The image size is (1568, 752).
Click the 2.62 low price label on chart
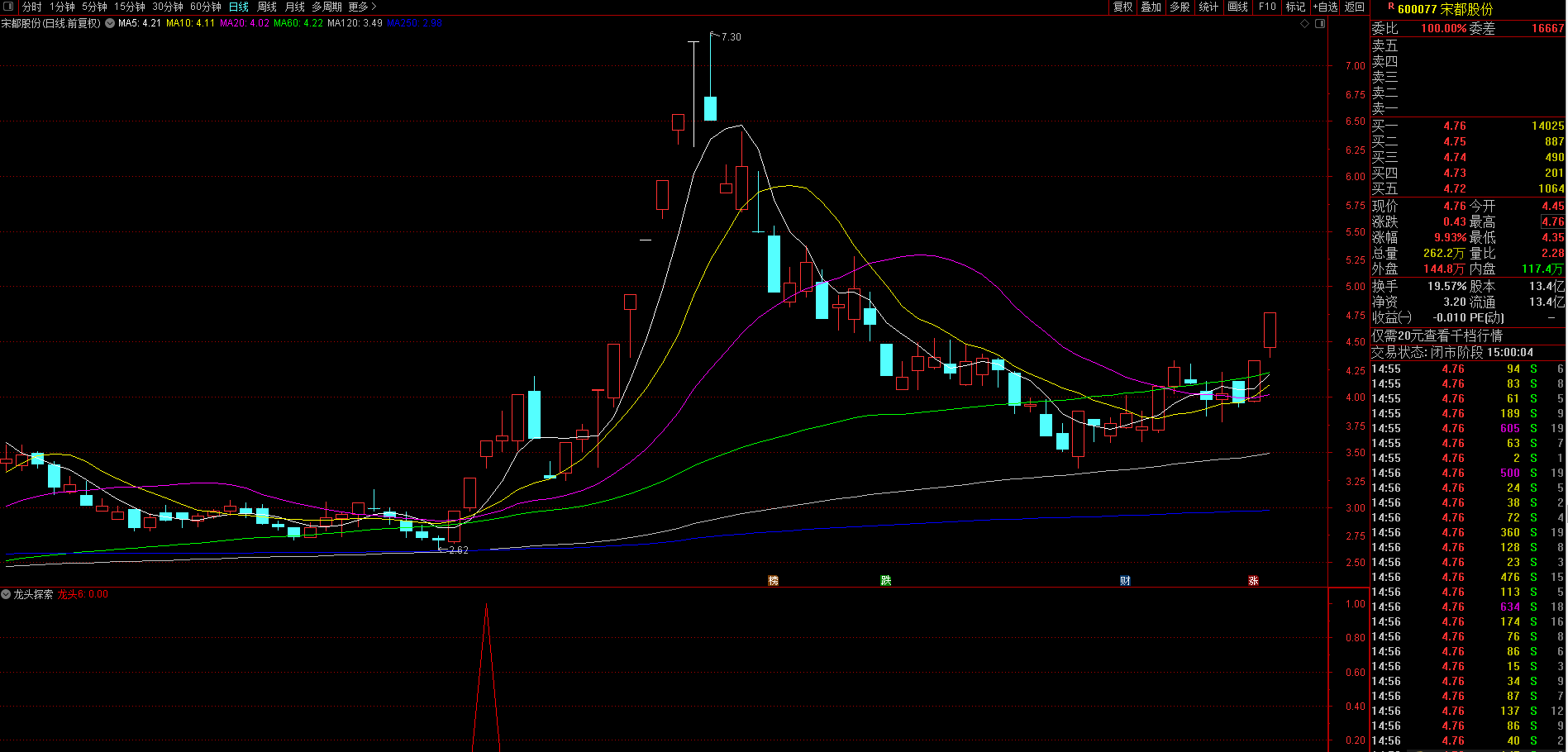click(458, 550)
